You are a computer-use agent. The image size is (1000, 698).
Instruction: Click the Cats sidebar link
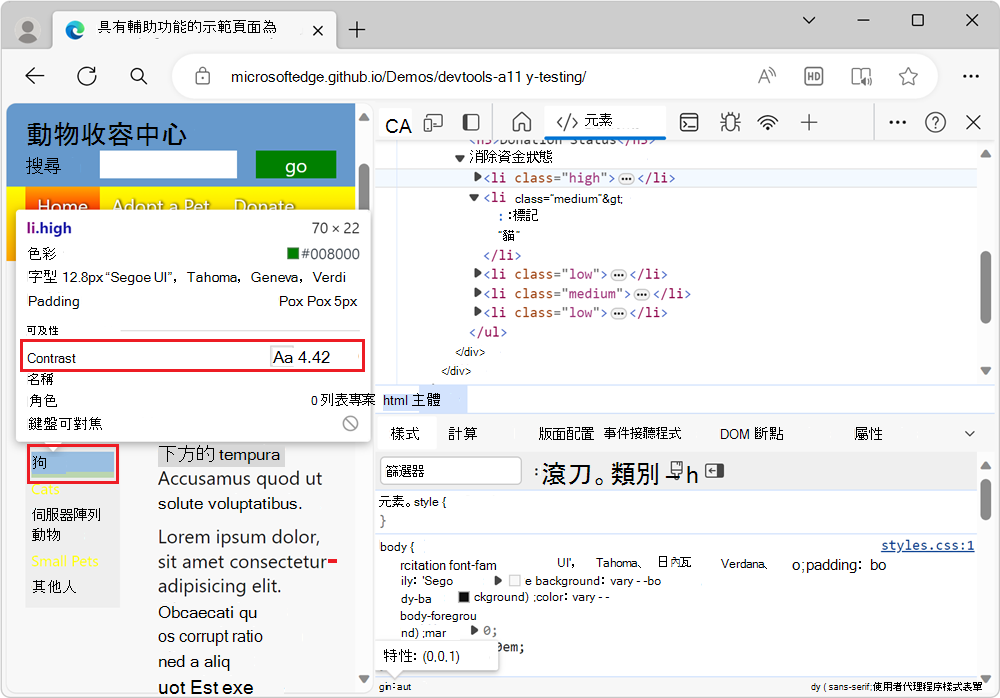45,489
